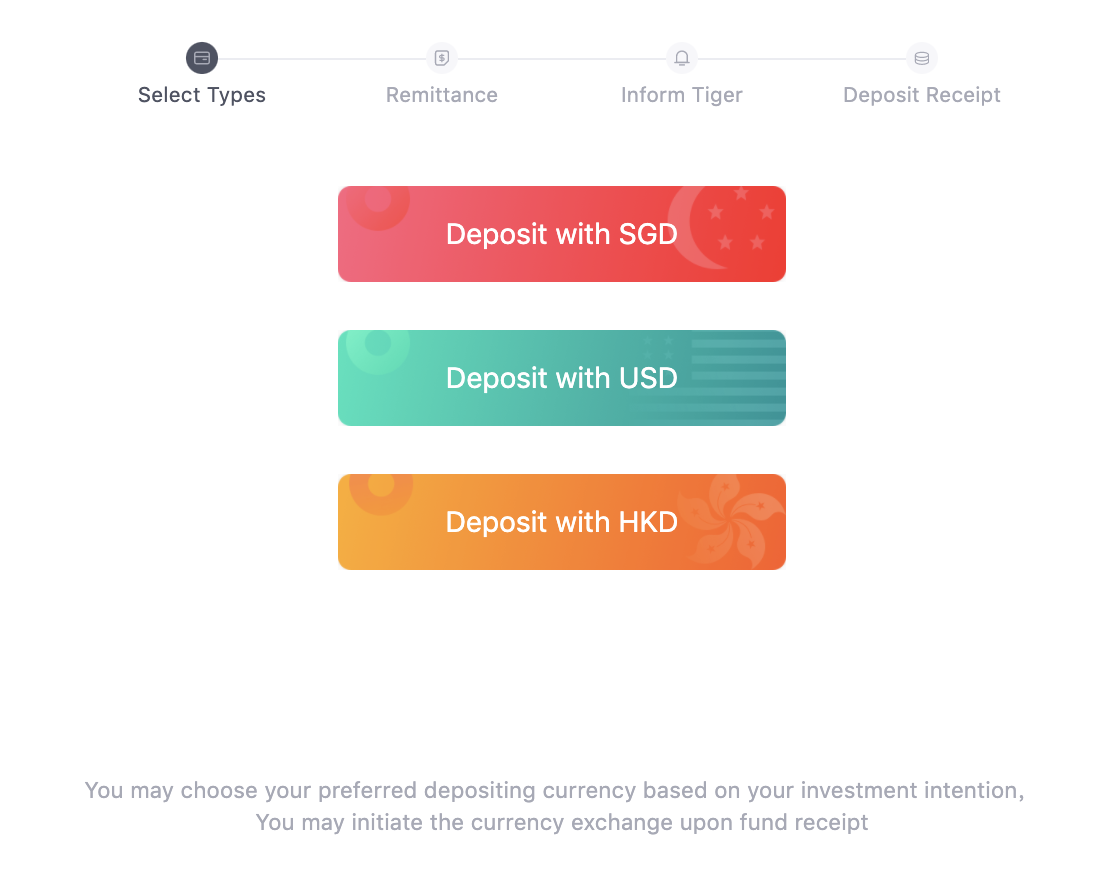Jump to the Deposit Receipt step label
Viewport: 1094px width, 890px height.
(x=922, y=95)
